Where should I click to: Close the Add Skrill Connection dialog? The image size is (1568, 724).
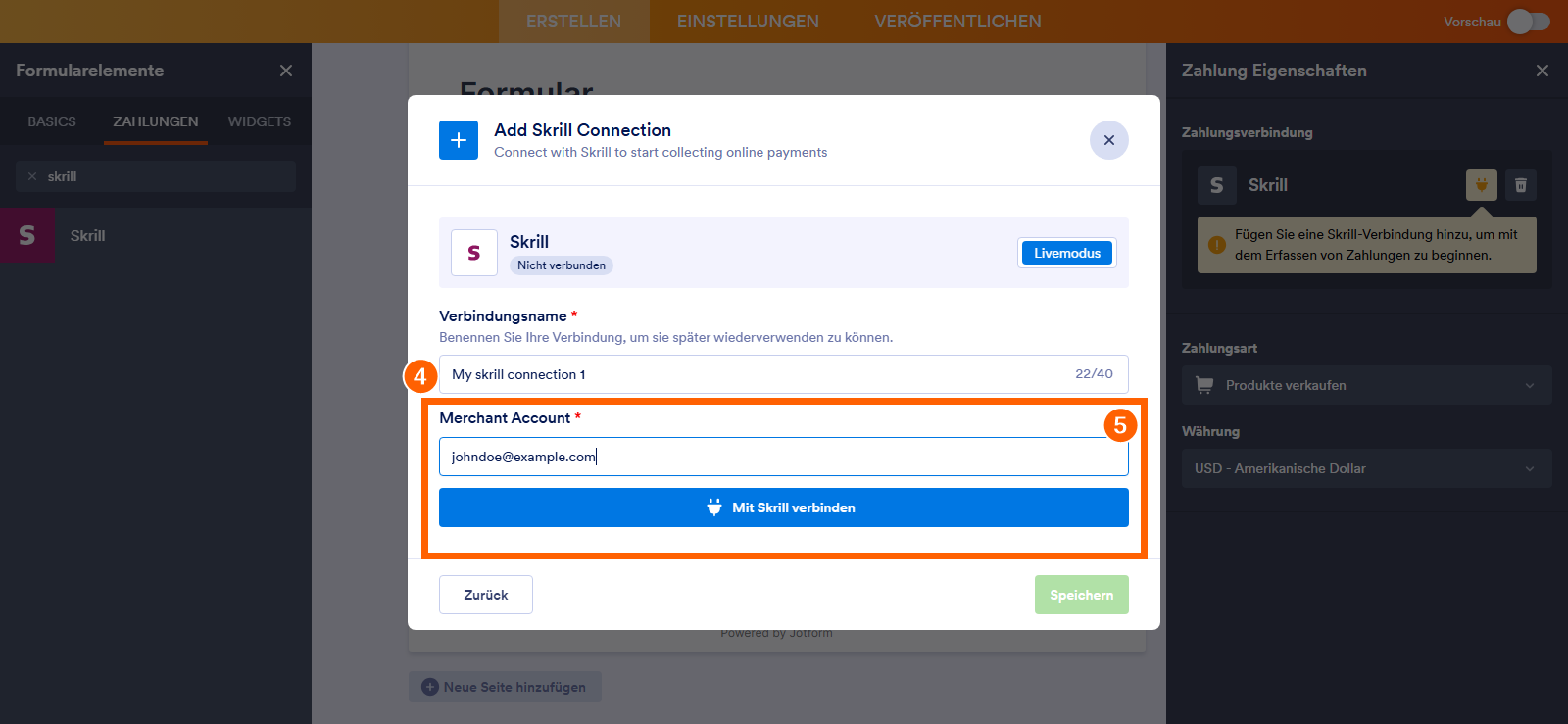(1108, 140)
